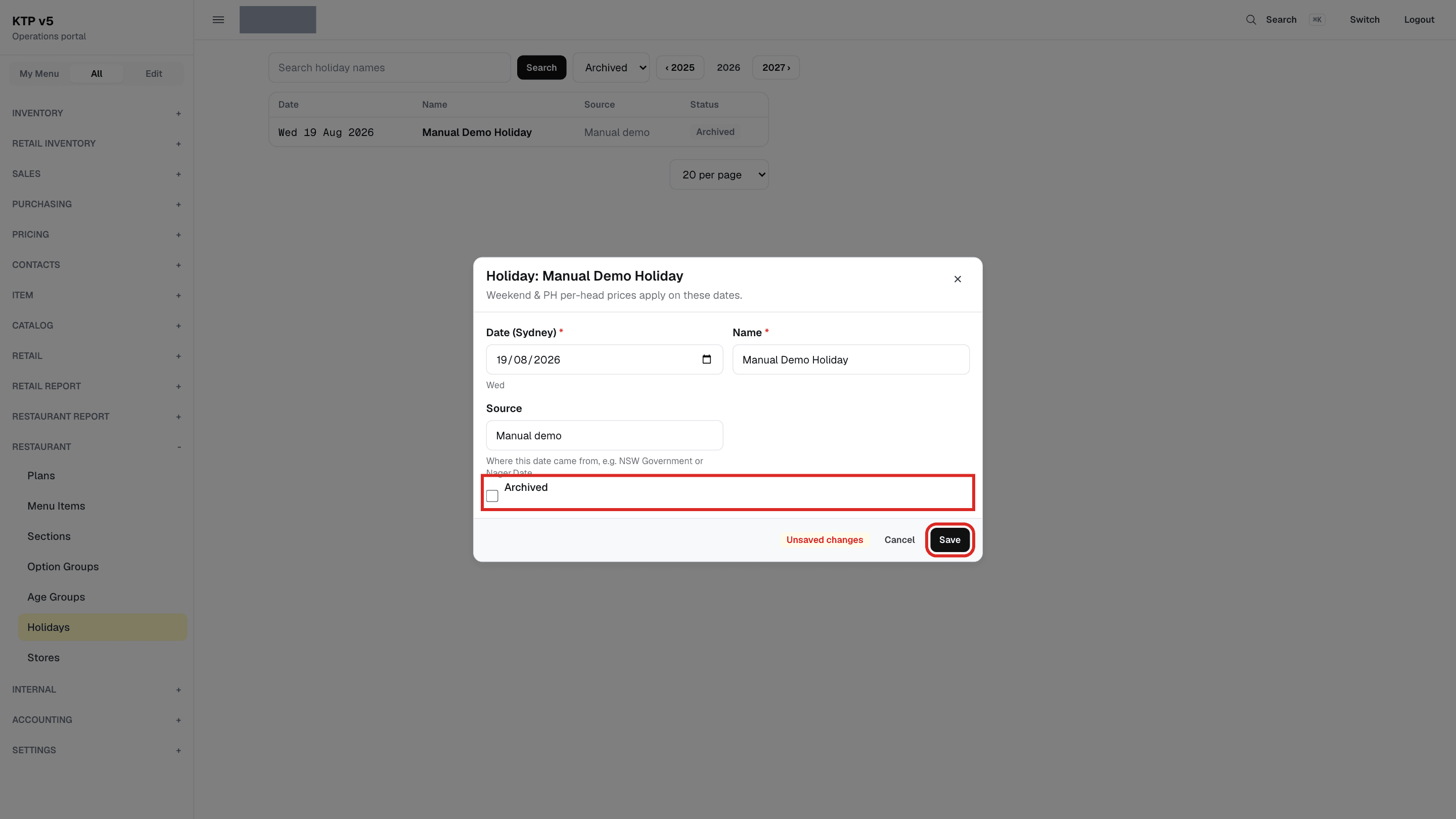Click Cancel in the Holiday dialog
Screen dimensions: 1456x819
coord(899,540)
